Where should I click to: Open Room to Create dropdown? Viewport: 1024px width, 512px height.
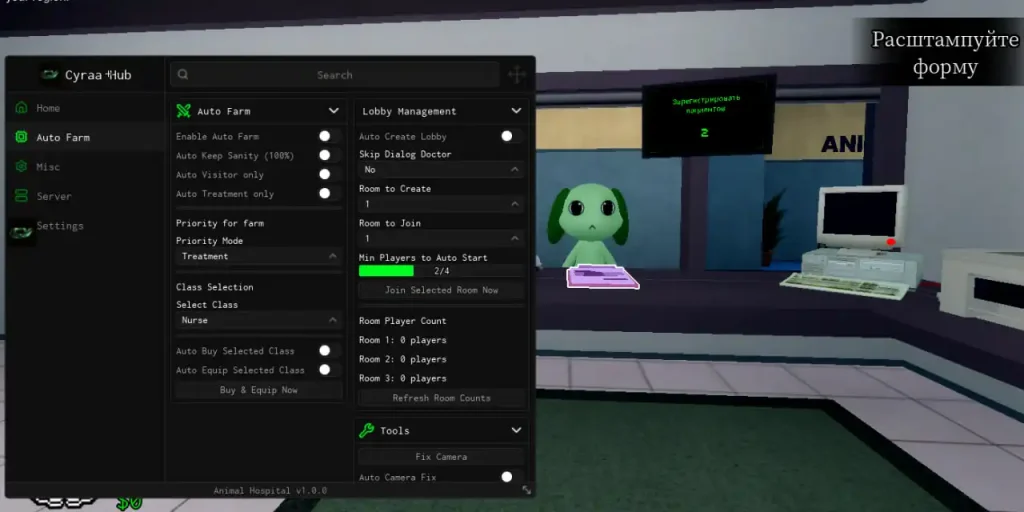coord(441,204)
